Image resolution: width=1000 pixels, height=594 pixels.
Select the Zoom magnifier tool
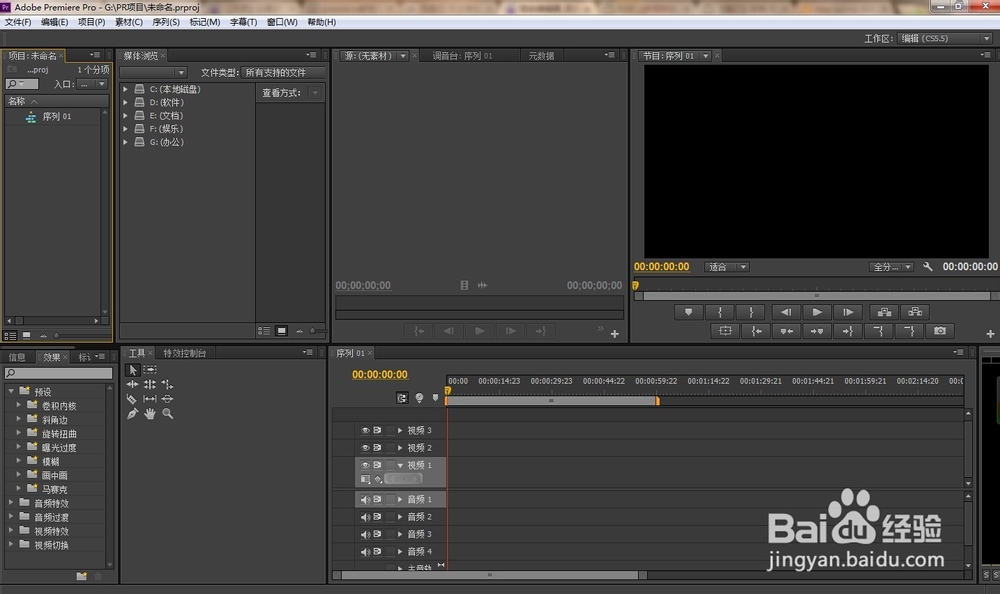(x=167, y=413)
